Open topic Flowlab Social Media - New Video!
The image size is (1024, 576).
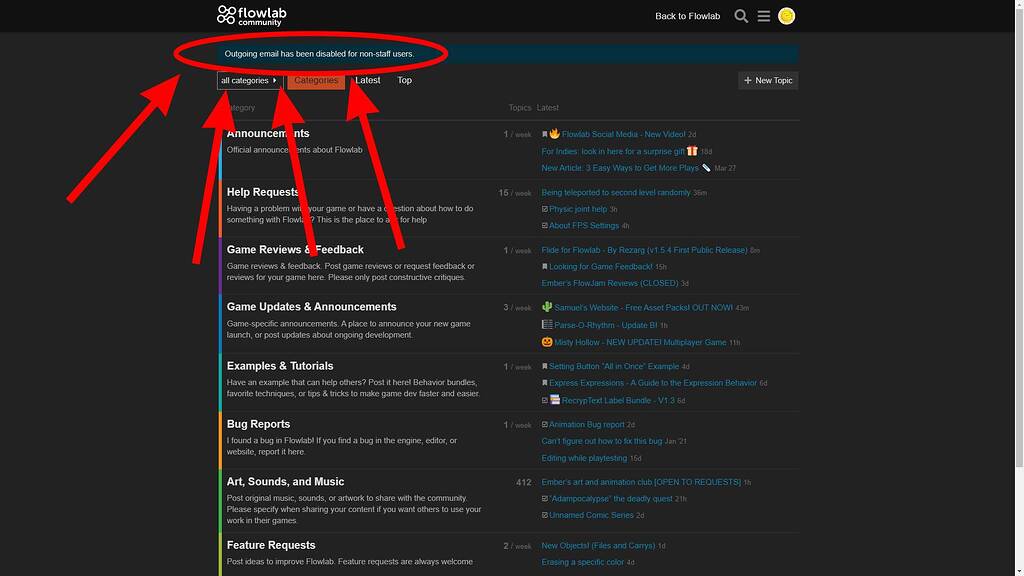(x=624, y=134)
